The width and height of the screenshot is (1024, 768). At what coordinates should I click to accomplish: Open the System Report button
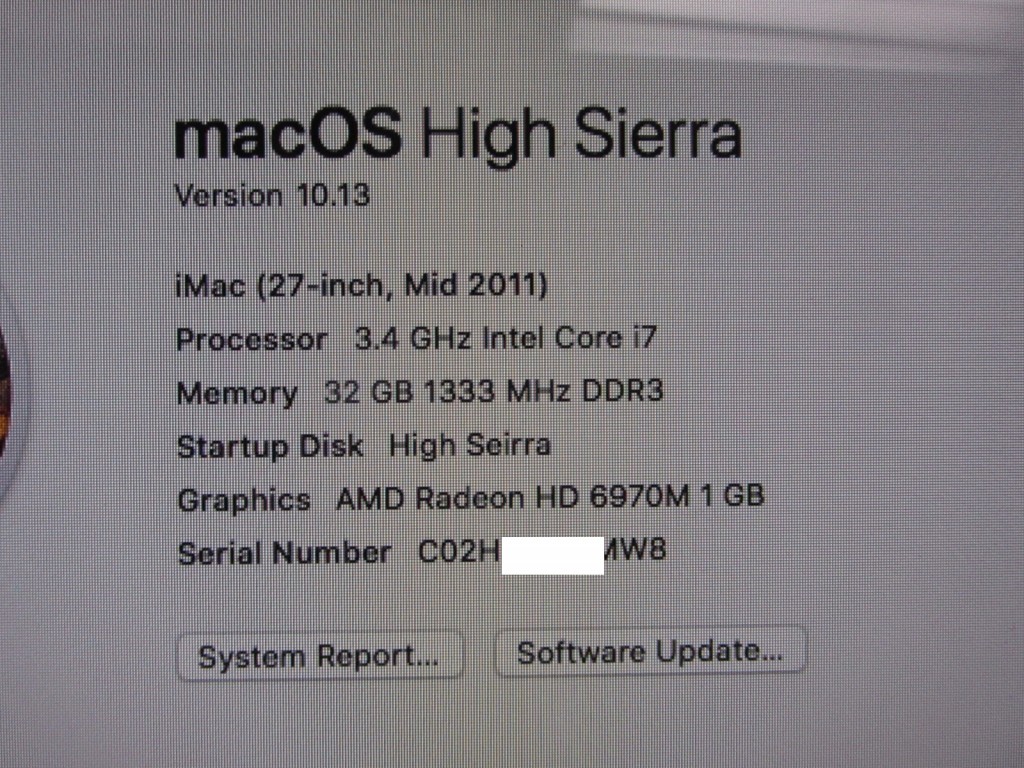pyautogui.click(x=320, y=656)
